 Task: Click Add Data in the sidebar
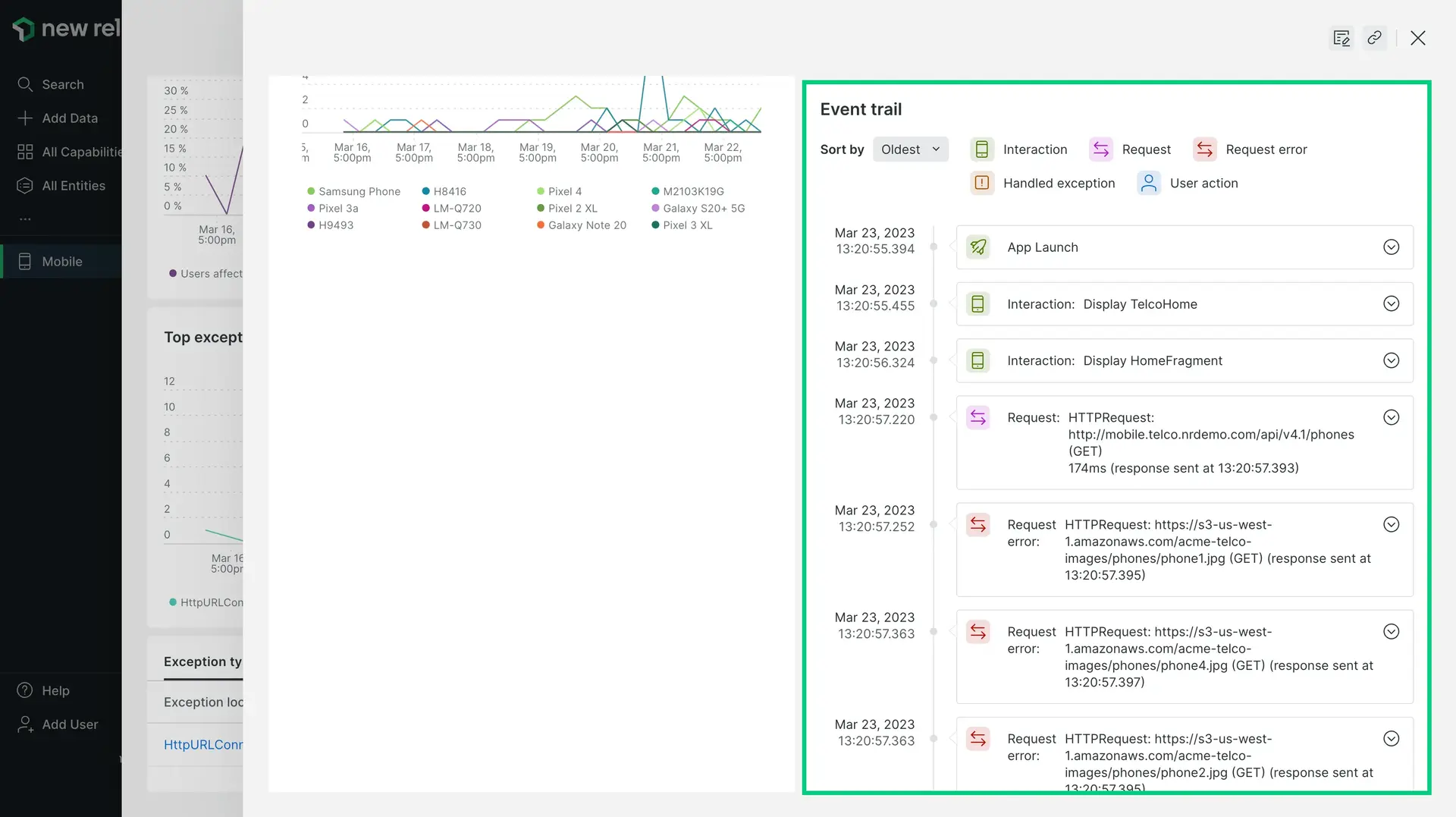pos(69,118)
